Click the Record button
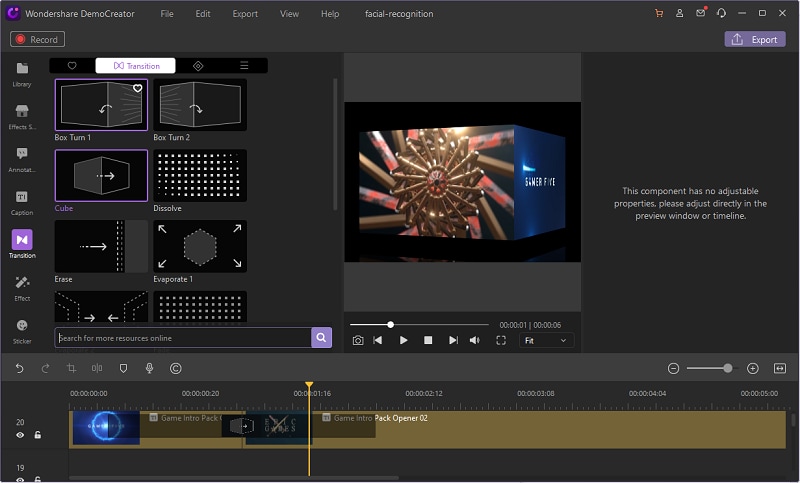This screenshot has height=483, width=800. point(37,39)
